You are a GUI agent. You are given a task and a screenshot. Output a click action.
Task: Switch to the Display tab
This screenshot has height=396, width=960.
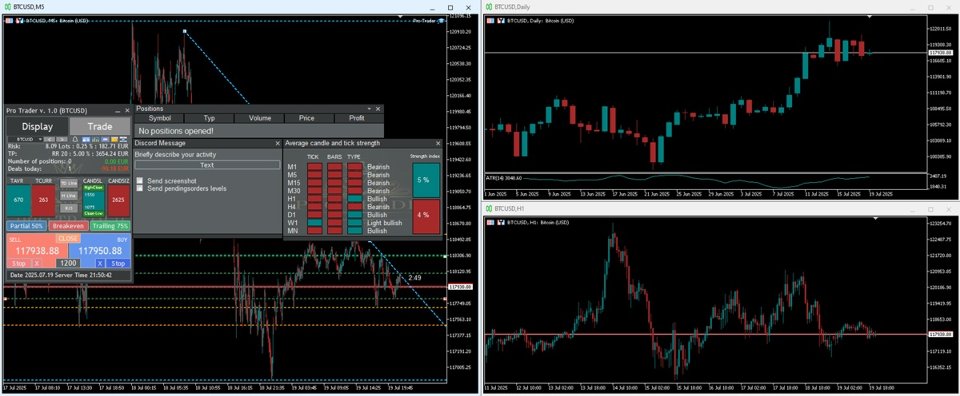tap(37, 127)
